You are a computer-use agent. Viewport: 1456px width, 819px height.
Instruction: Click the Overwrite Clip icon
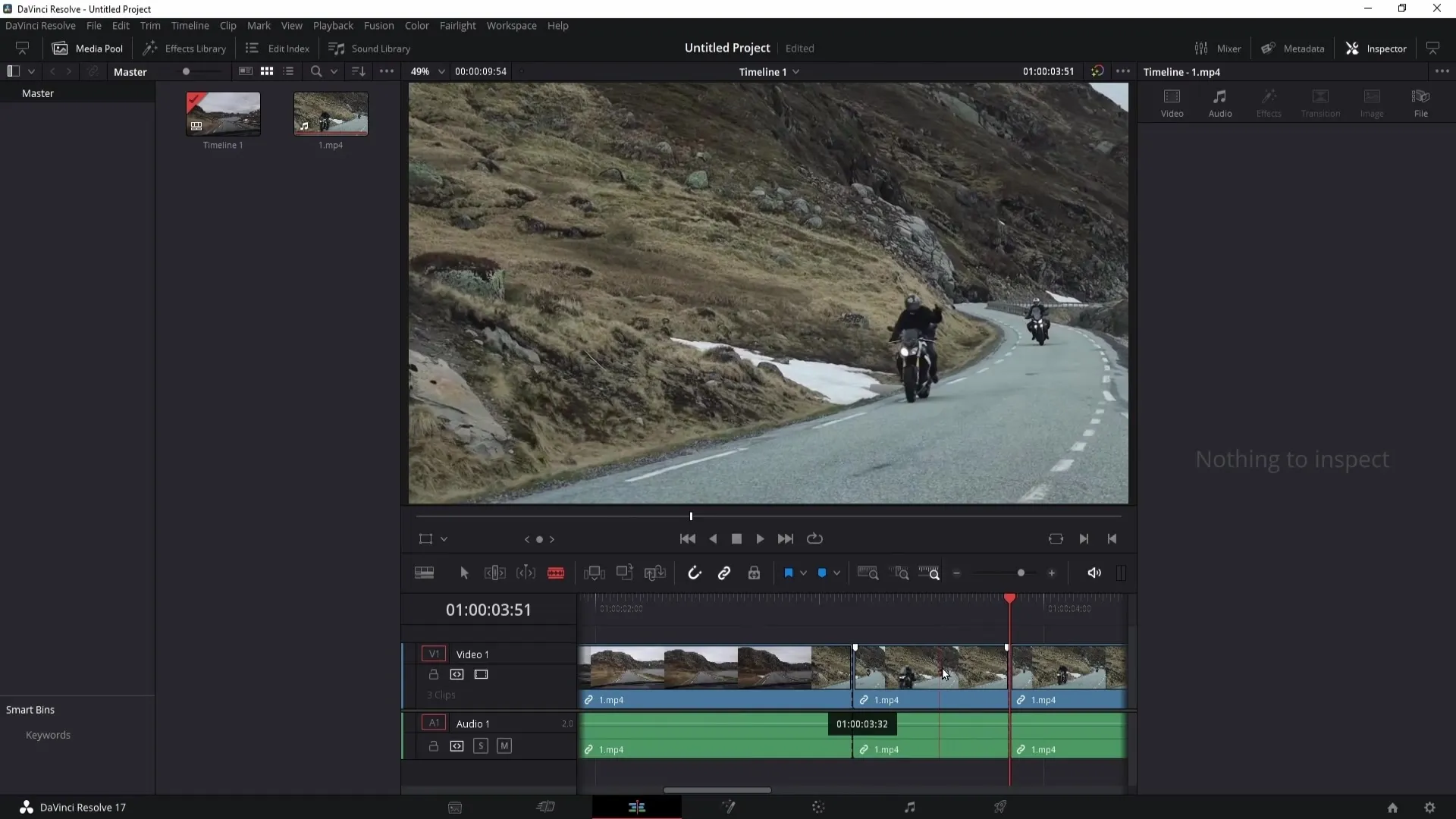[625, 573]
